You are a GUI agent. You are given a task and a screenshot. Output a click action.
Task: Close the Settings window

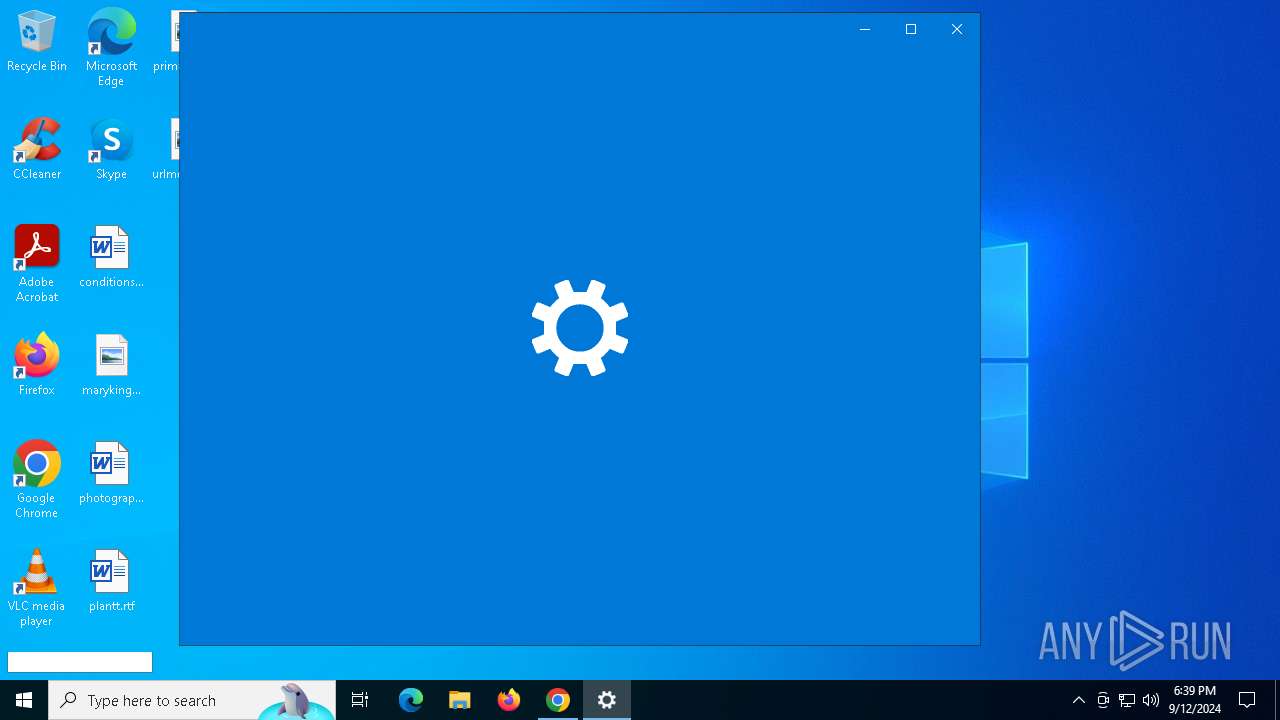click(957, 29)
